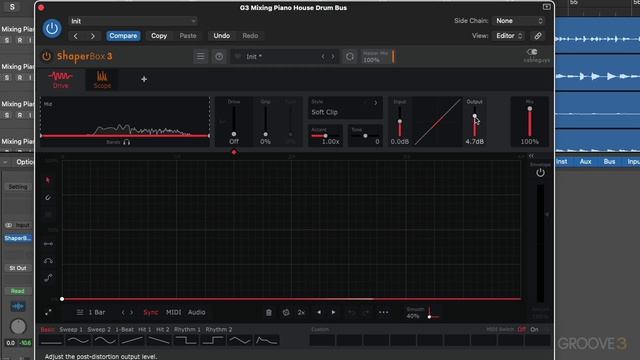The height and width of the screenshot is (360, 640).
Task: Open the ShaperBox hamburger menu icon
Action: point(200,56)
